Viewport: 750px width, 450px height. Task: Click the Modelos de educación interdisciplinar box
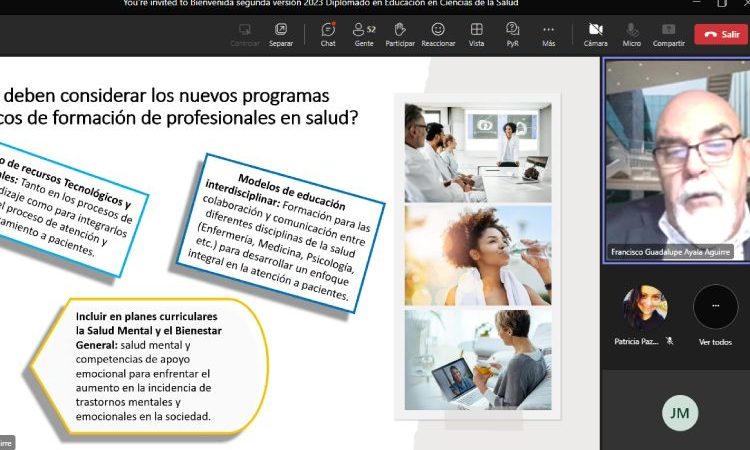(281, 233)
